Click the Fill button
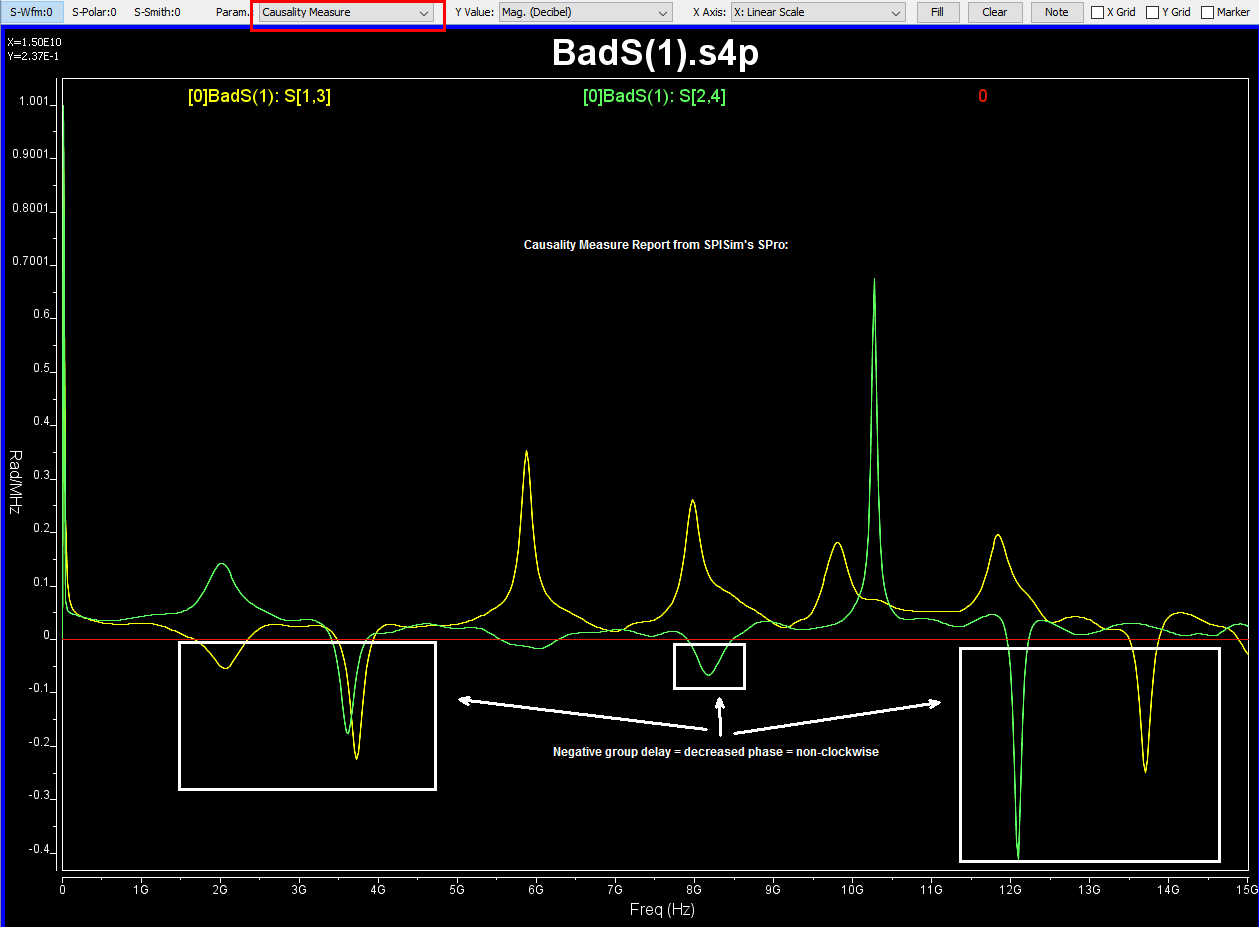Image resolution: width=1259 pixels, height=927 pixels. tap(937, 12)
